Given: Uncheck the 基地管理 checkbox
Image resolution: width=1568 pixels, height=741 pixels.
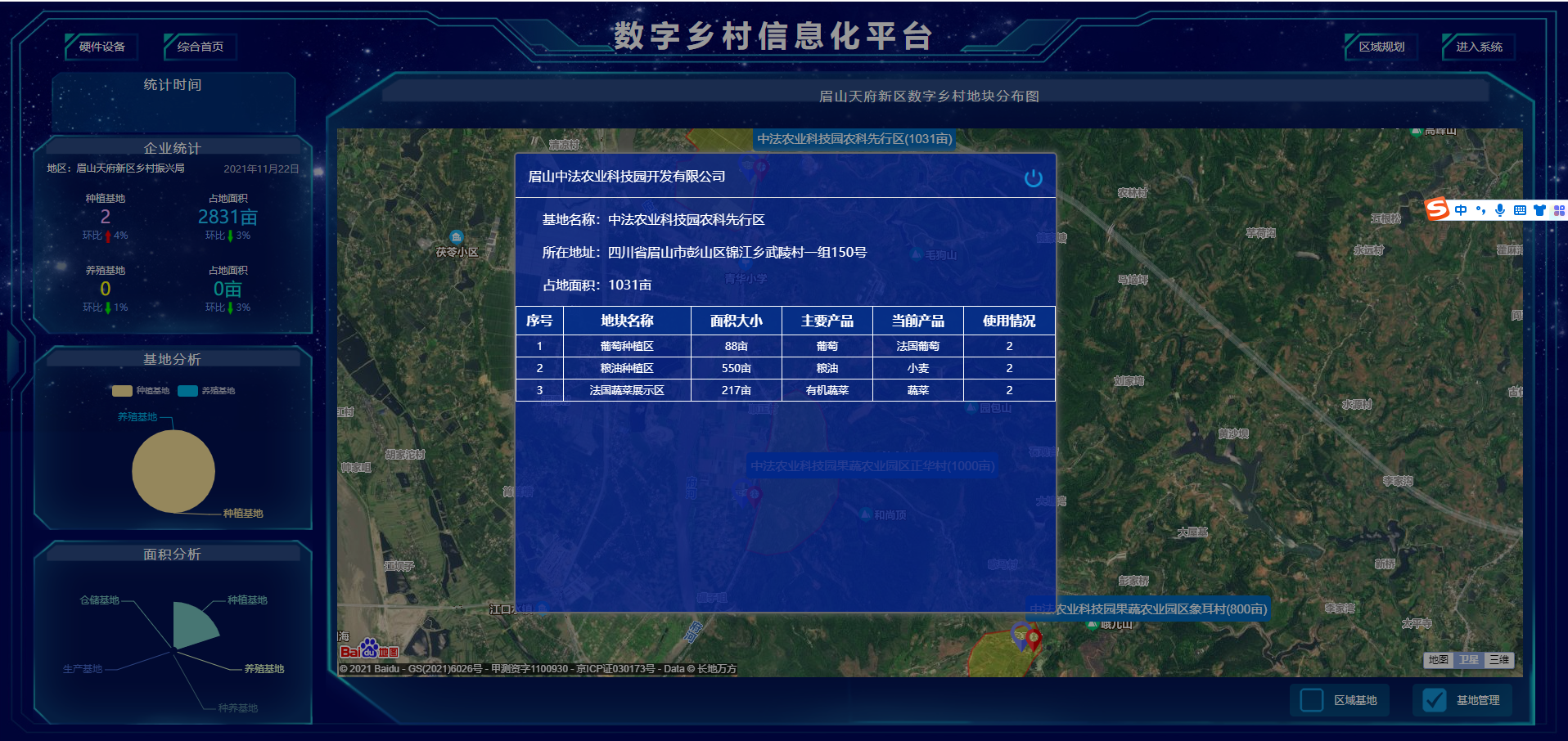Looking at the screenshot, I should pyautogui.click(x=1434, y=700).
